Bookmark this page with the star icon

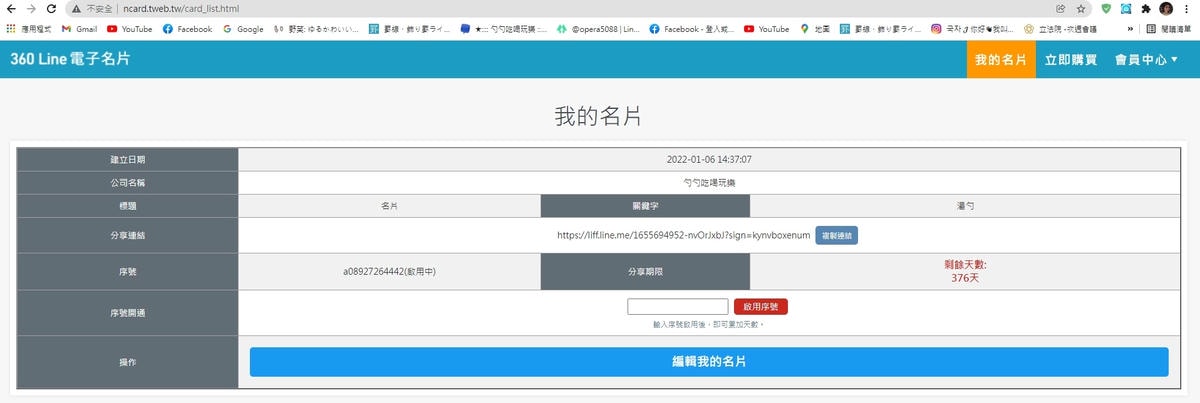1081,8
